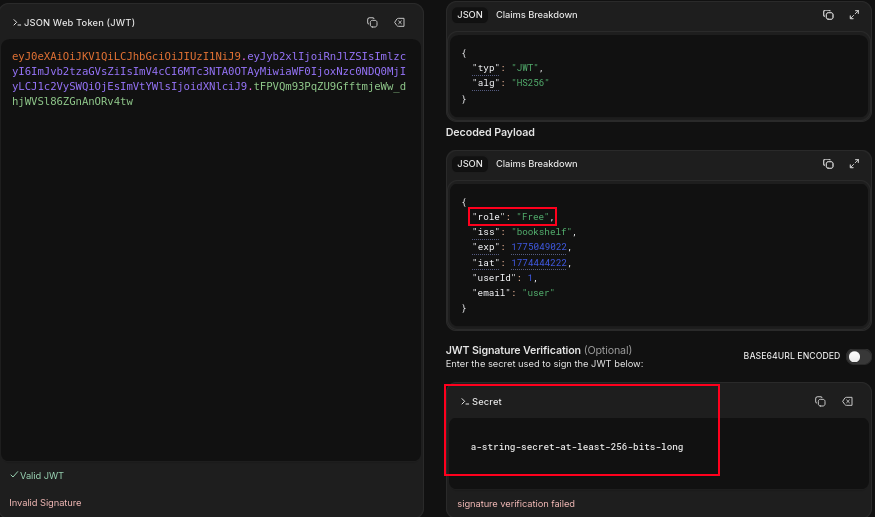Focus the secret input containing a-string-secret-at-least-256-bits-long
The image size is (875, 517).
577,447
